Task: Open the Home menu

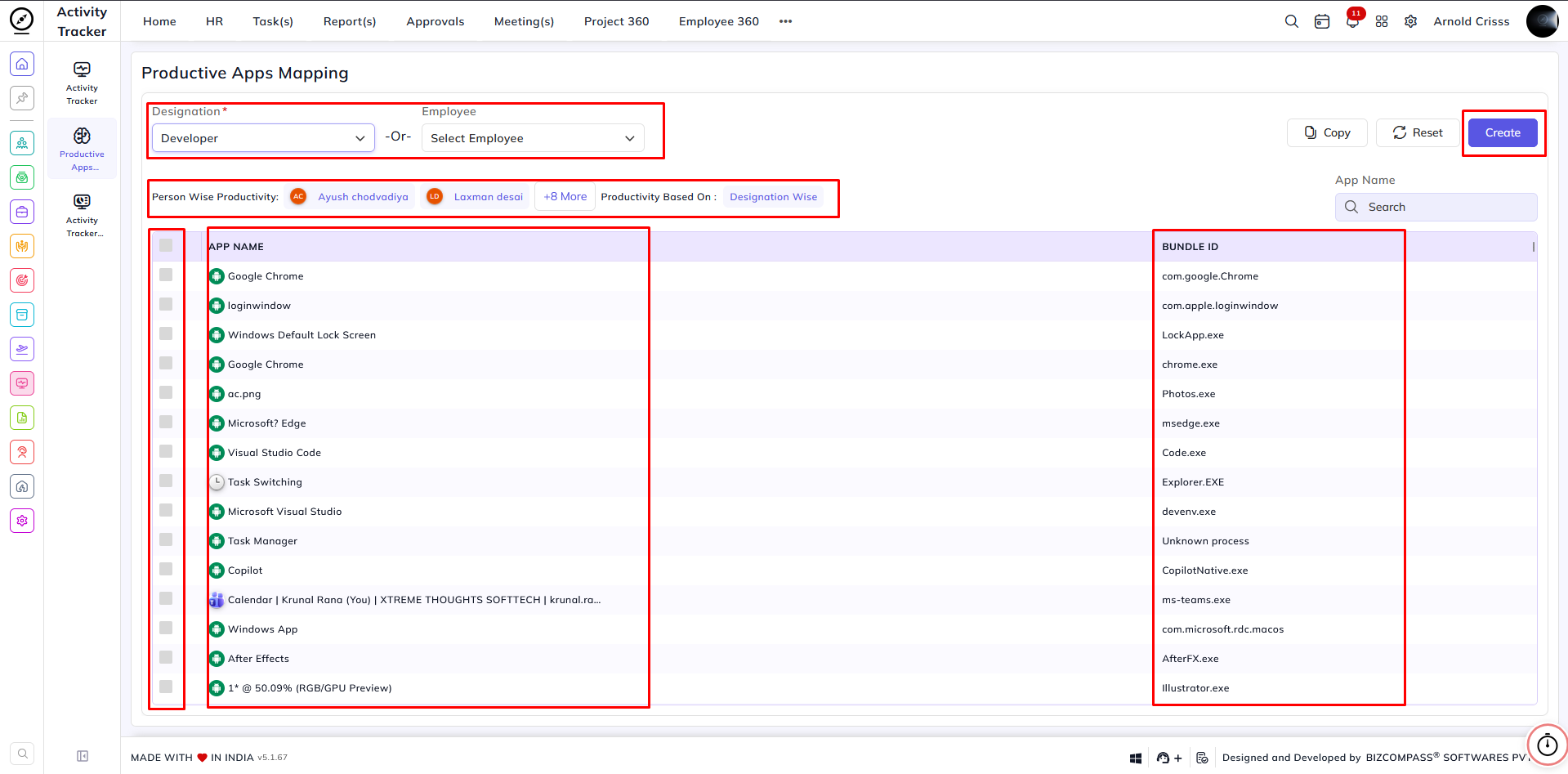Action: click(159, 21)
